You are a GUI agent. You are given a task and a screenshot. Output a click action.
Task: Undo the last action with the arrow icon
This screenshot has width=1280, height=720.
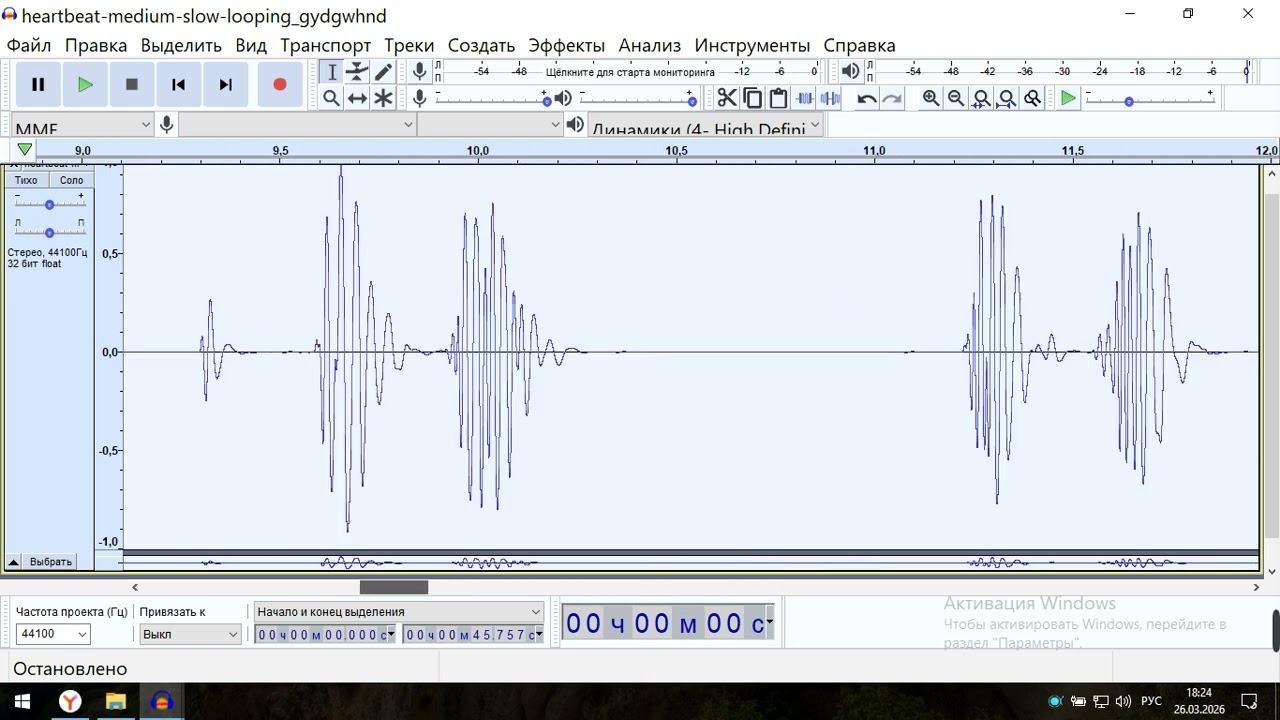[867, 98]
